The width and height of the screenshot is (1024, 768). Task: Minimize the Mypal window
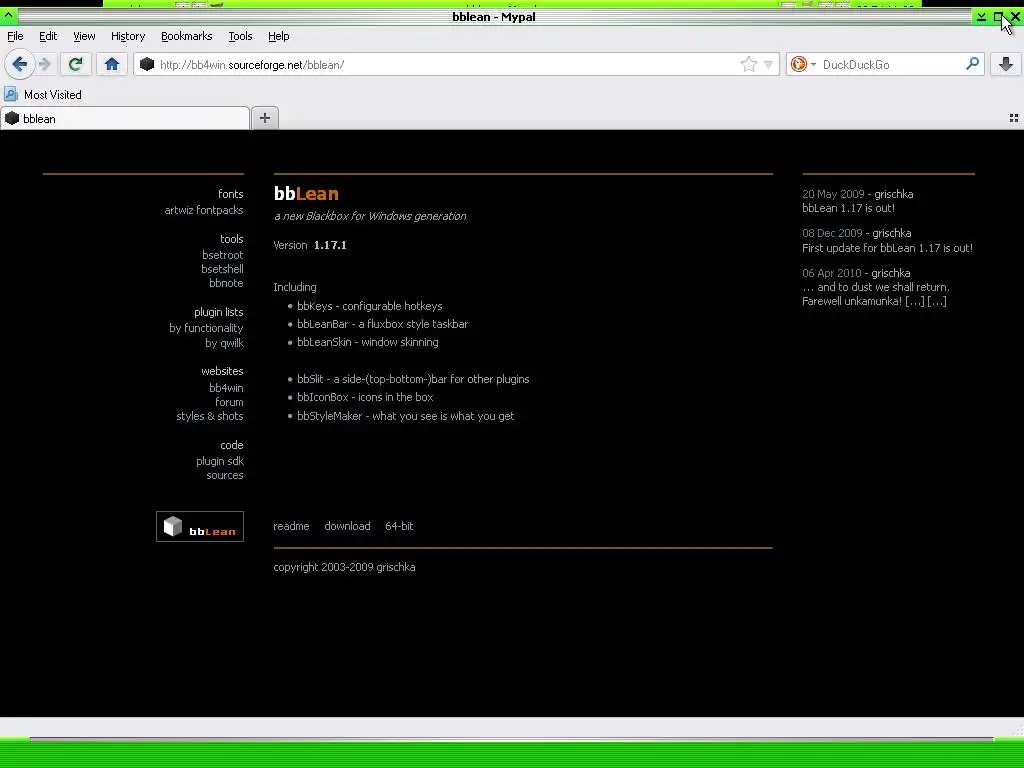(x=981, y=17)
